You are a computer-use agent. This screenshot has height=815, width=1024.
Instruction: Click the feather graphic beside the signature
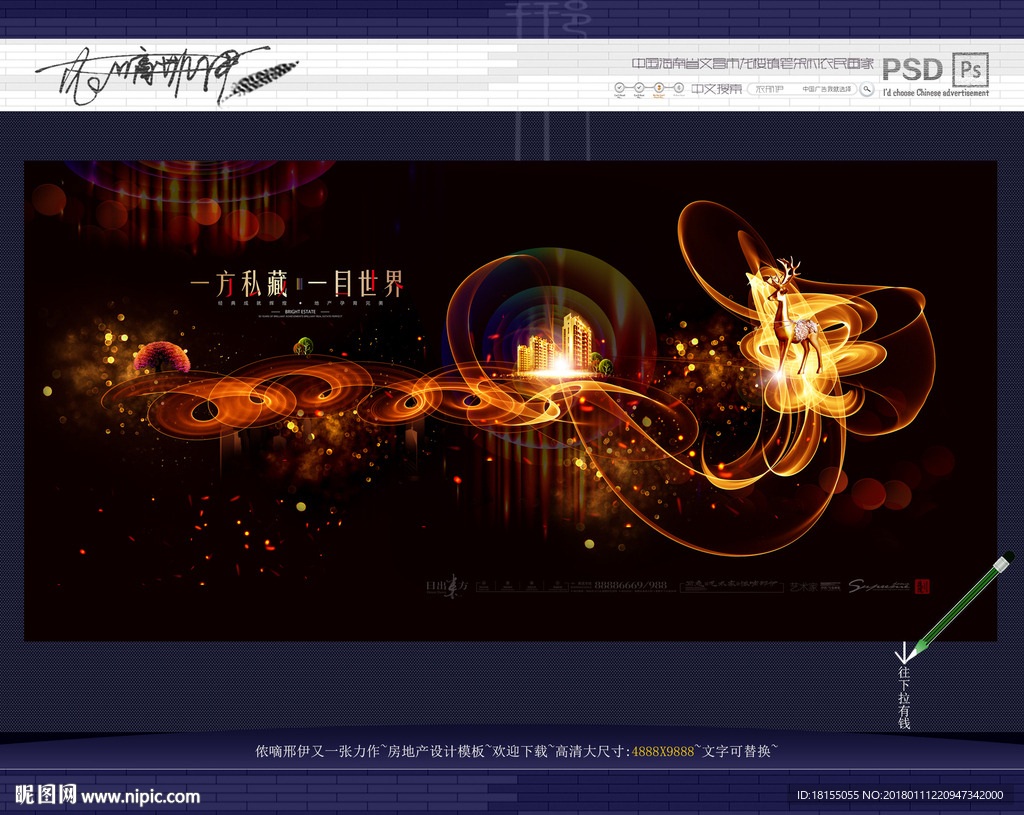[x=257, y=78]
